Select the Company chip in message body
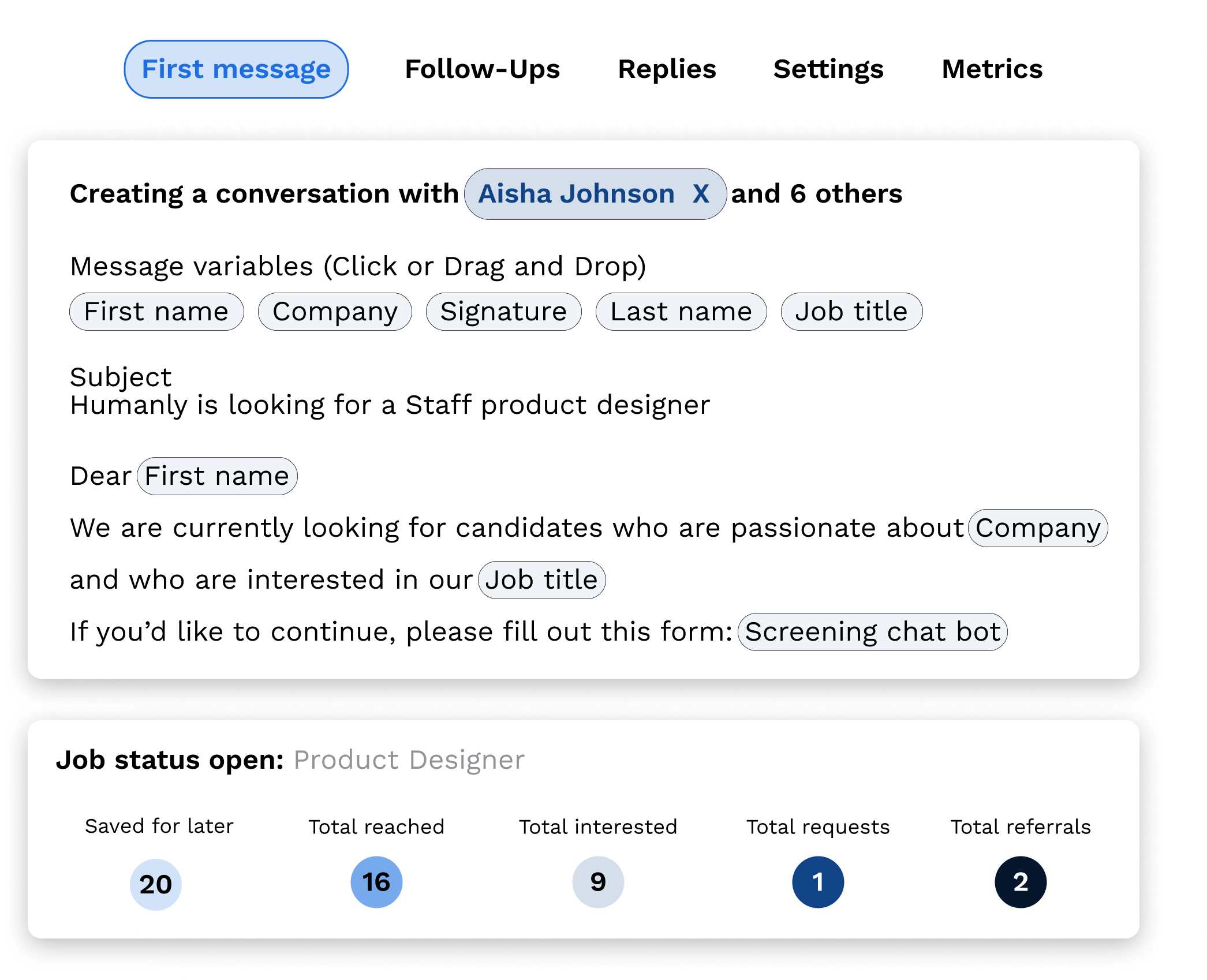This screenshot has width=1207, height=980. click(1038, 528)
